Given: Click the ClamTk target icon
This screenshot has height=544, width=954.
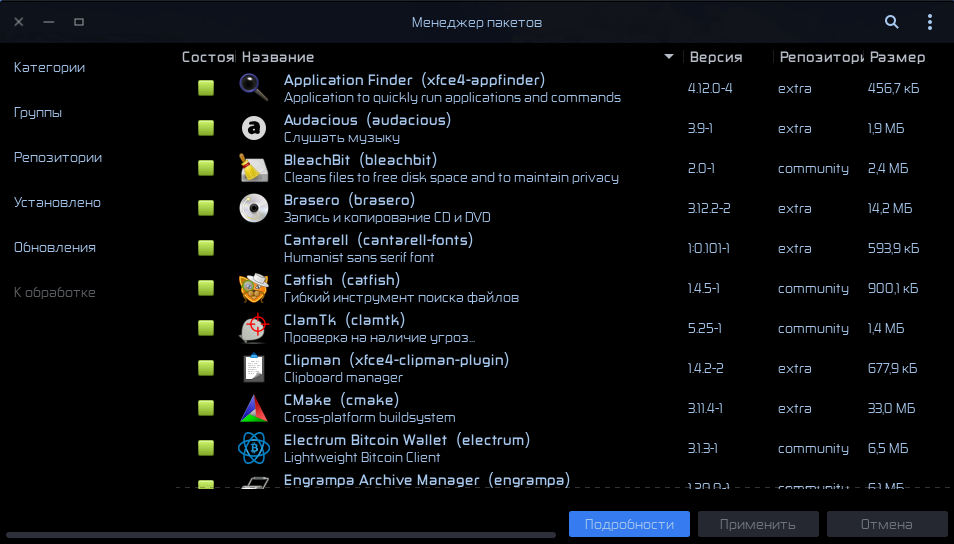Looking at the screenshot, I should coord(254,328).
